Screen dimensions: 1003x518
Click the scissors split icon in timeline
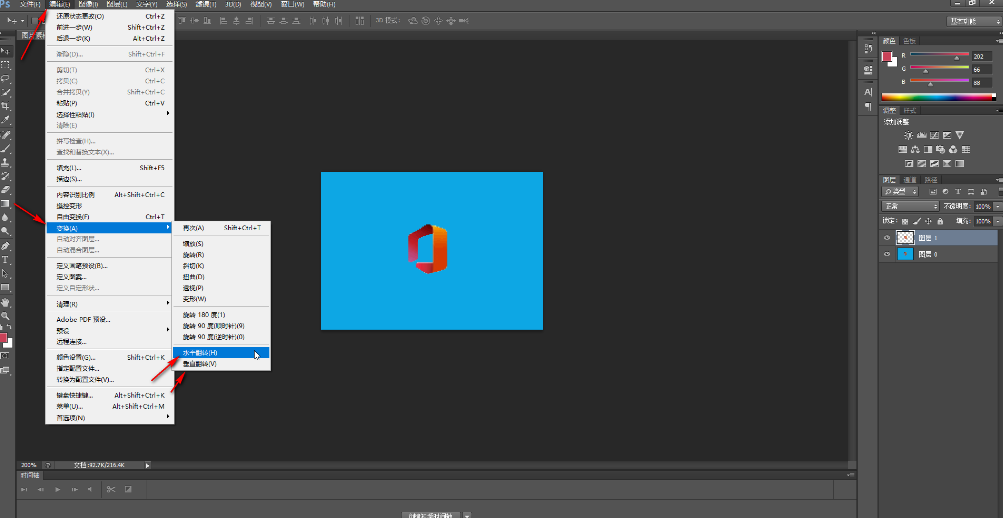point(111,489)
